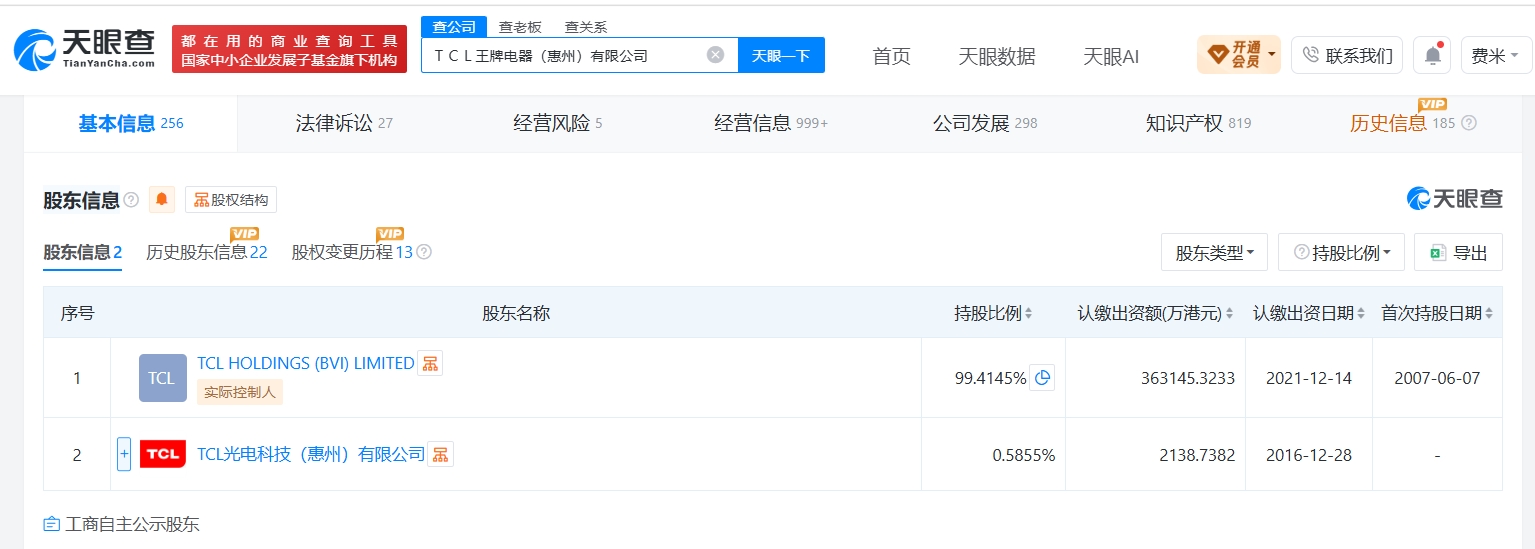The height and width of the screenshot is (549, 1535).
Task: Open equity structure icon for TCL HOLDINGS (BVI)
Action: (430, 363)
